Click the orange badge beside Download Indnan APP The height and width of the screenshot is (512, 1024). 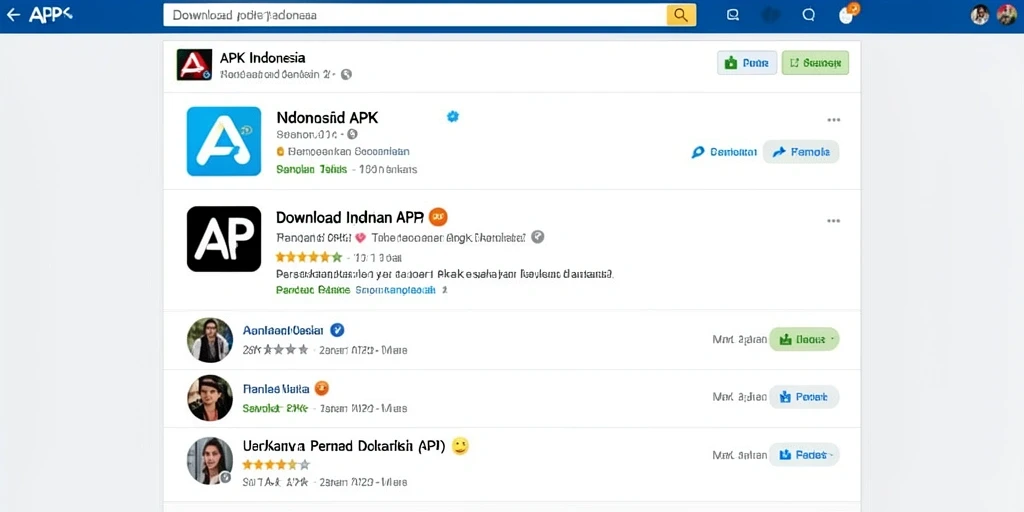(x=438, y=217)
